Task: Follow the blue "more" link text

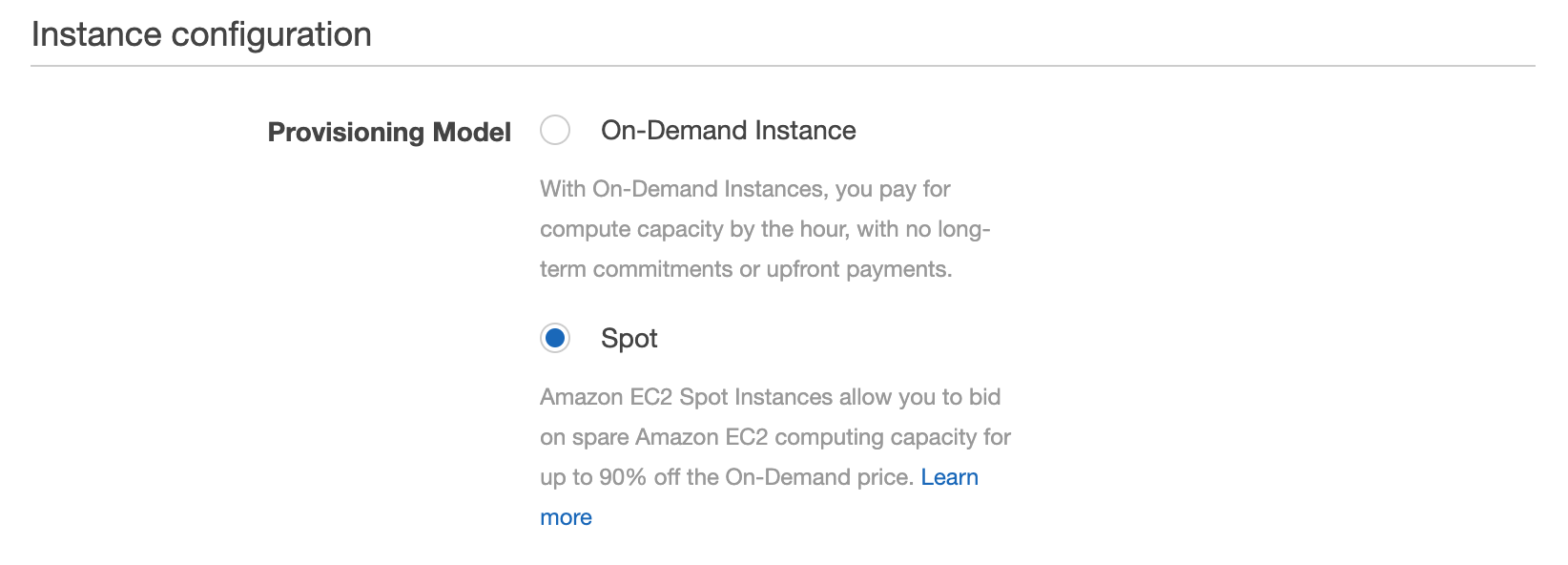Action: pyautogui.click(x=566, y=517)
